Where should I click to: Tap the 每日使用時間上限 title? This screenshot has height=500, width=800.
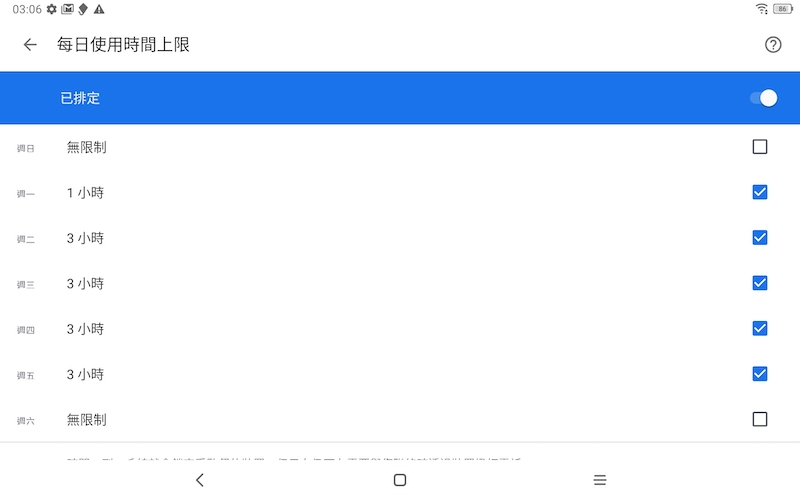pyautogui.click(x=123, y=45)
